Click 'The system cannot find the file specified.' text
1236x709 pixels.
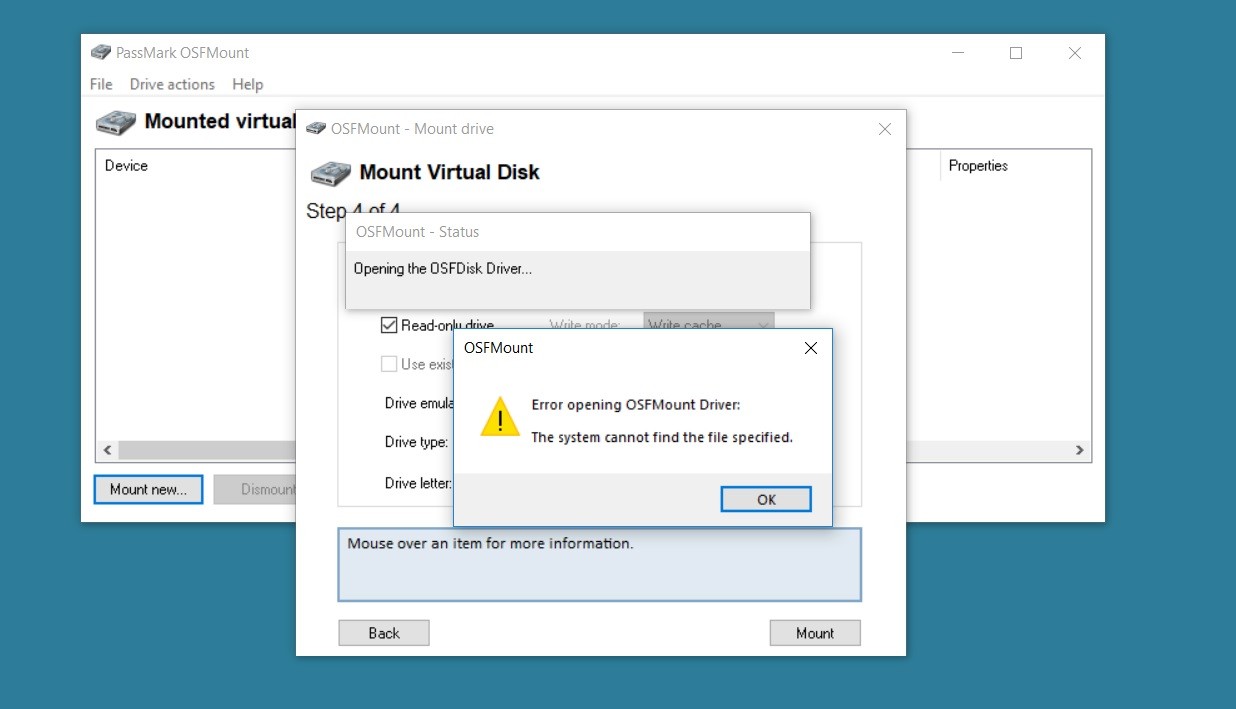tap(662, 437)
